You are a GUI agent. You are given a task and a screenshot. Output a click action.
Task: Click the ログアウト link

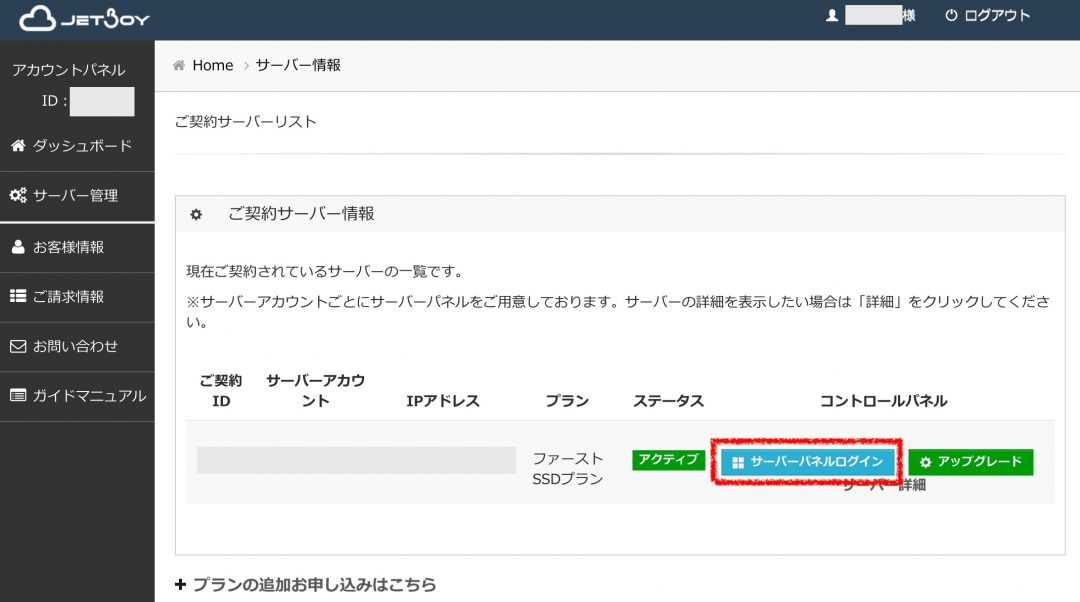[996, 16]
